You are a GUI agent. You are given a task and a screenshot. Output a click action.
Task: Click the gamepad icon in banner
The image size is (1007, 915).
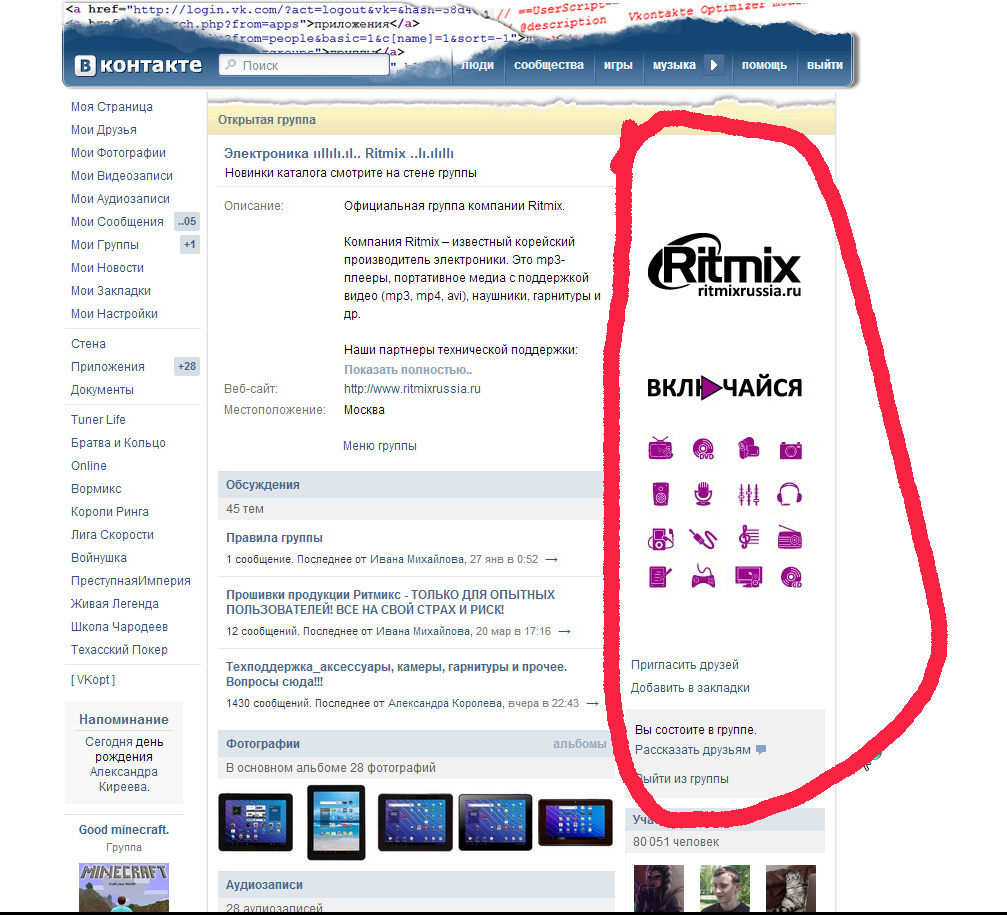tap(703, 577)
